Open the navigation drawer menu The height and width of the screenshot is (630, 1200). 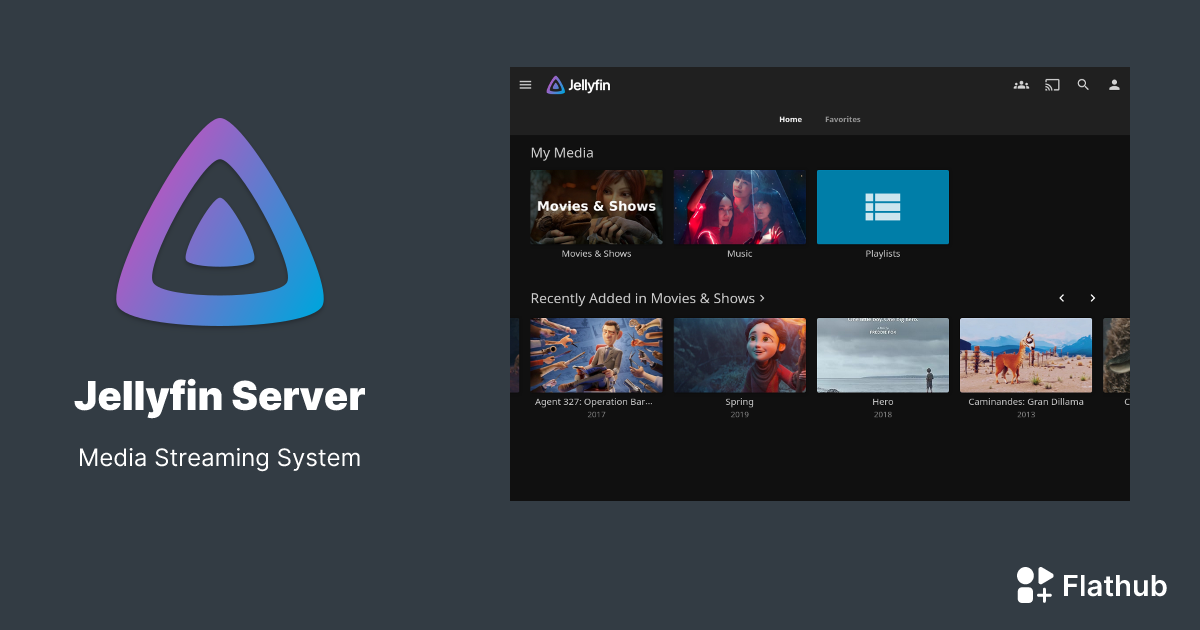click(x=525, y=85)
